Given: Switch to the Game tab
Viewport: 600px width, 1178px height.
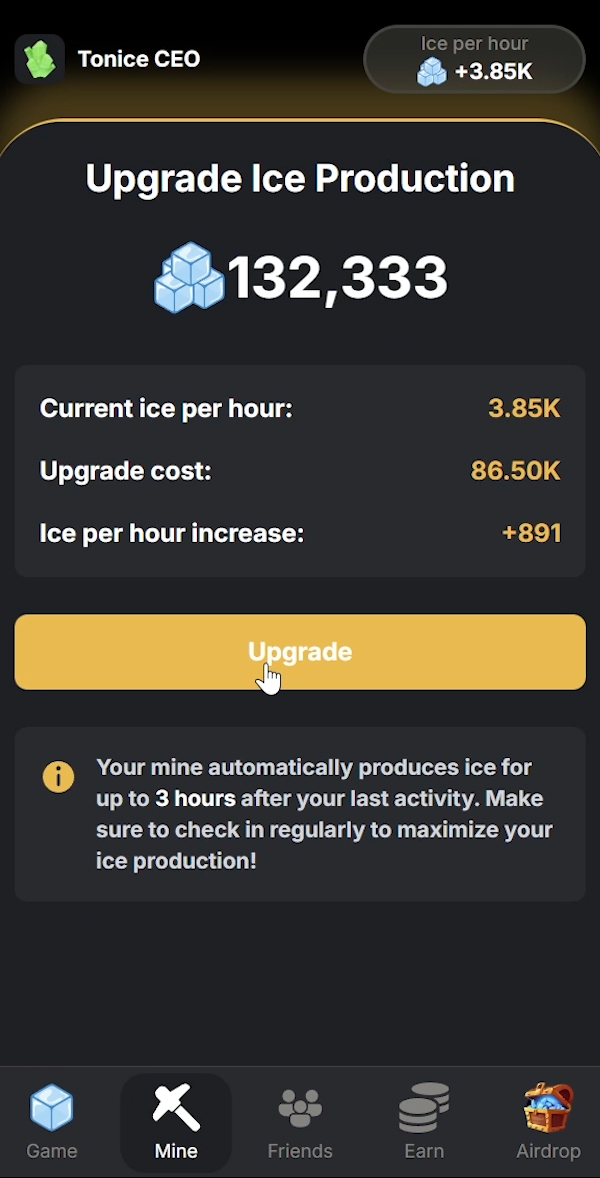Looking at the screenshot, I should pos(51,1122).
